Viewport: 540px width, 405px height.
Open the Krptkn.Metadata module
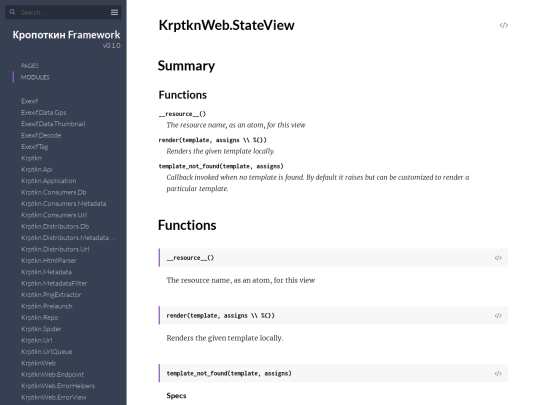pos(46,272)
